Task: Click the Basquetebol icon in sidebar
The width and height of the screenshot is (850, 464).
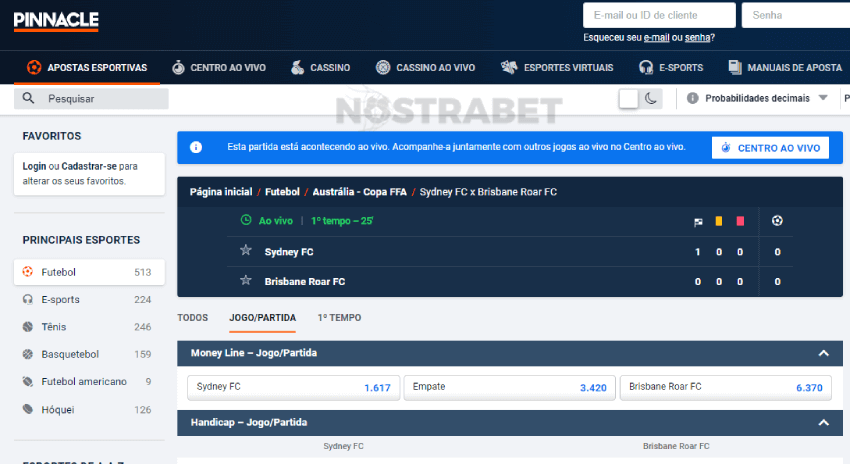Action: [x=28, y=354]
